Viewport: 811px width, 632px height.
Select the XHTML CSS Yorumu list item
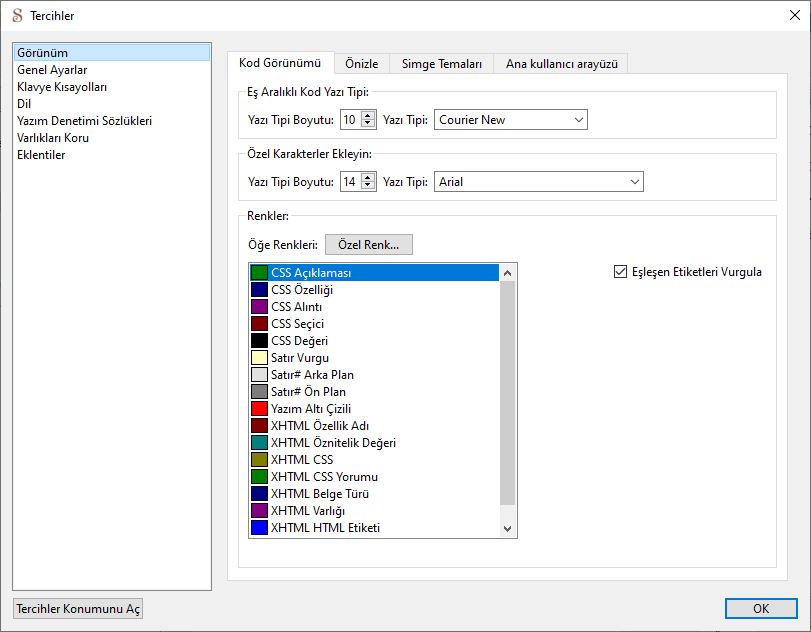[x=374, y=476]
